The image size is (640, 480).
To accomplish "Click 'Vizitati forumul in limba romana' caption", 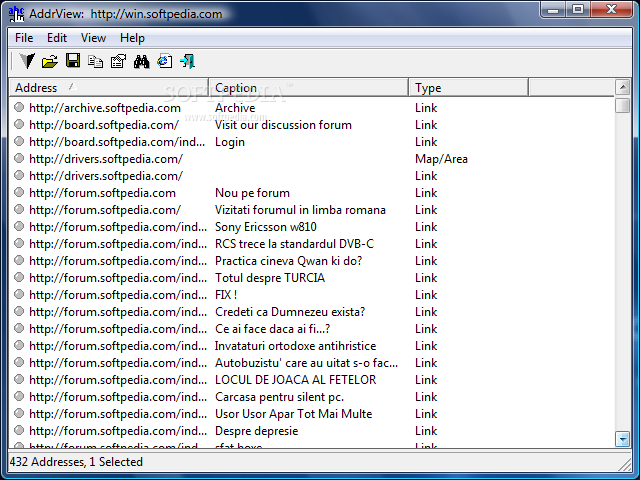I will [x=300, y=210].
